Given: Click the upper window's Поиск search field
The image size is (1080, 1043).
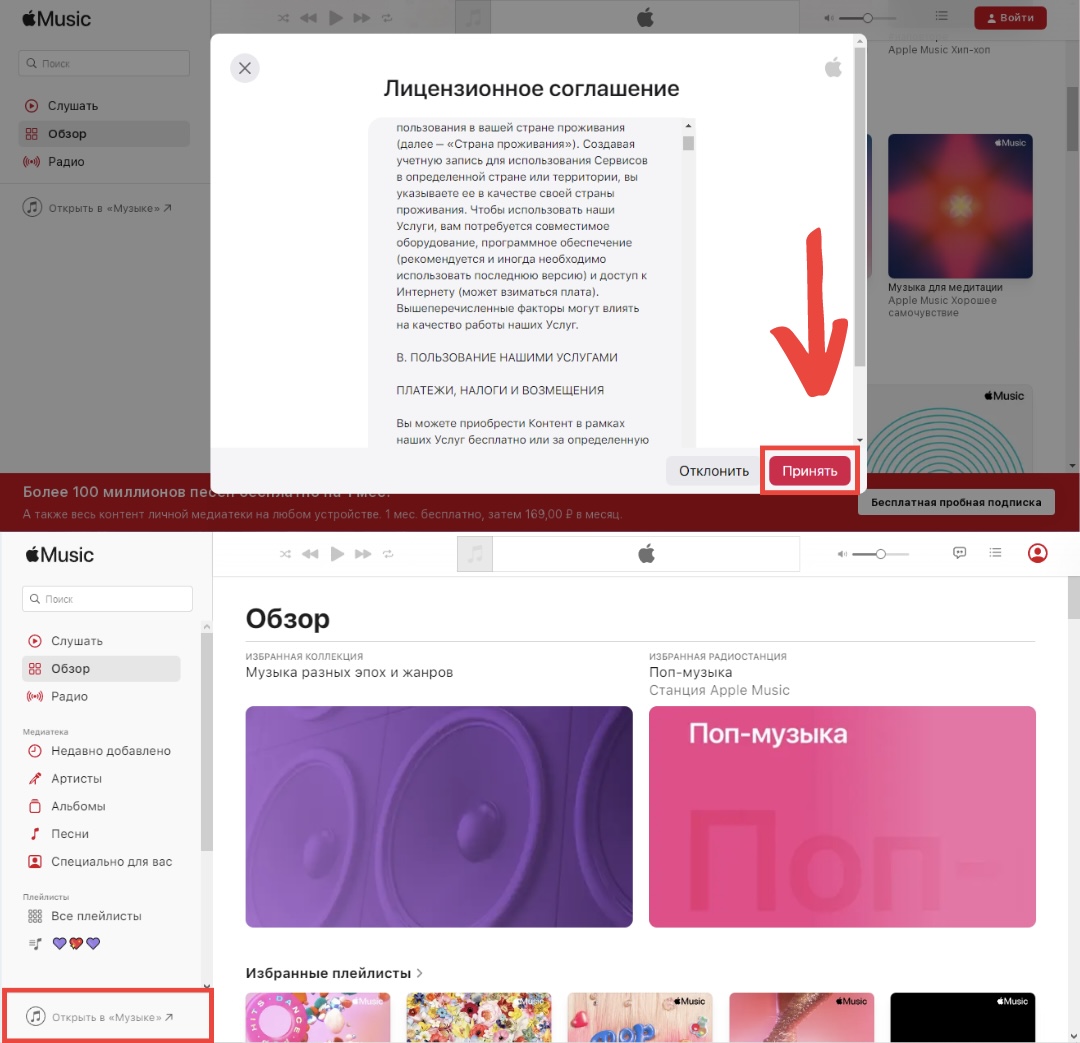Looking at the screenshot, I should click(x=104, y=63).
